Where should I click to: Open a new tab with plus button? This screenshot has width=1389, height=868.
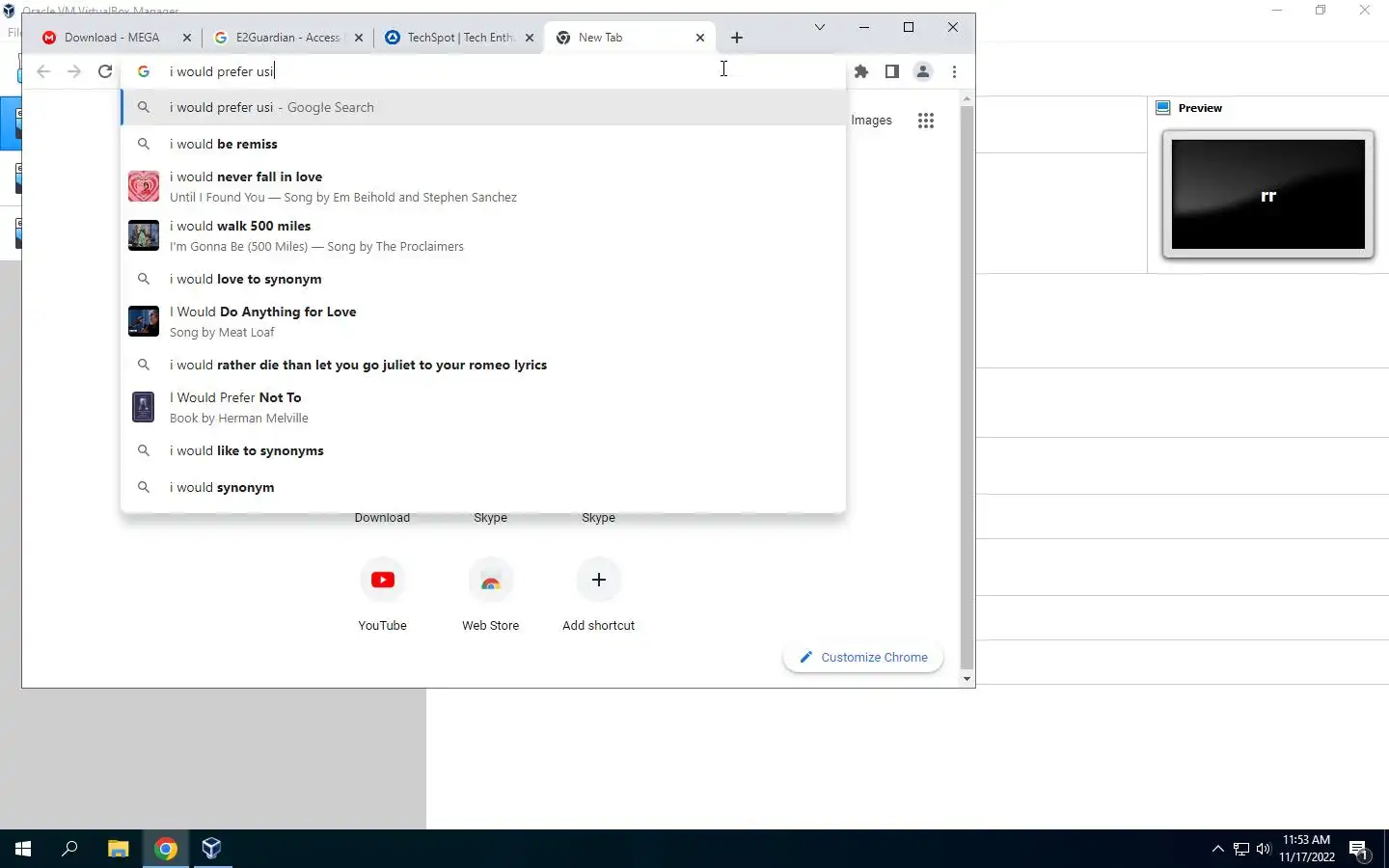point(737,38)
